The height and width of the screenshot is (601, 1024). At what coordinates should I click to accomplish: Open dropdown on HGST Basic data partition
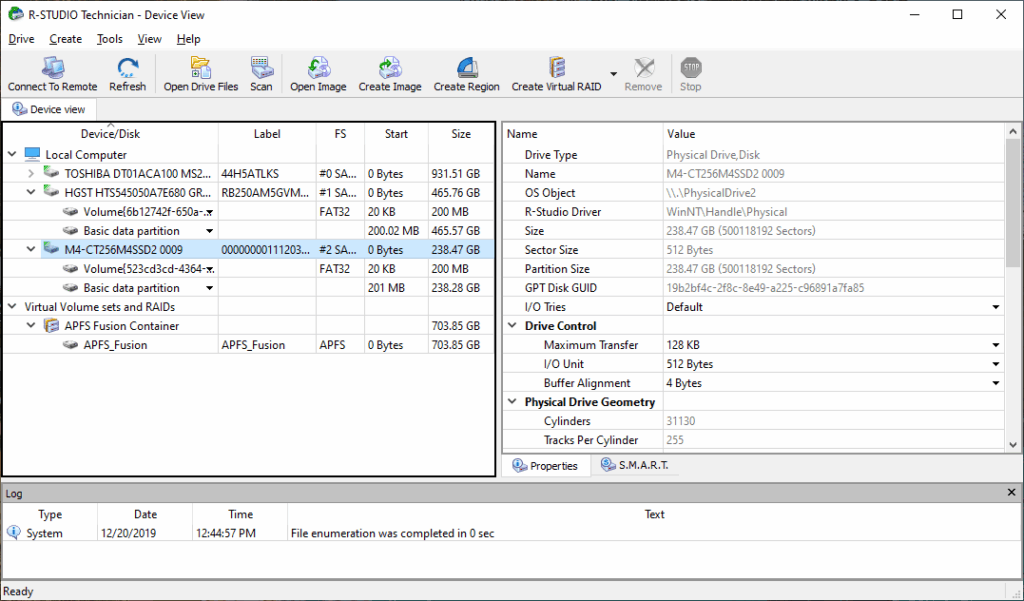pos(210,231)
